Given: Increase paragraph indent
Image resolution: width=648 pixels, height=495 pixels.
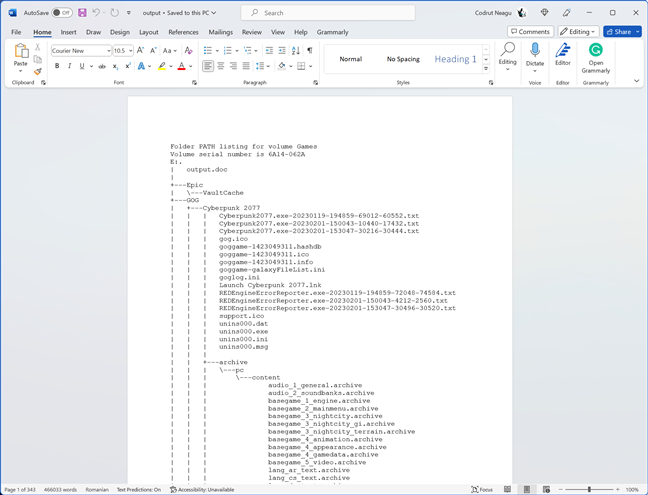Looking at the screenshot, I should pyautogui.click(x=282, y=50).
